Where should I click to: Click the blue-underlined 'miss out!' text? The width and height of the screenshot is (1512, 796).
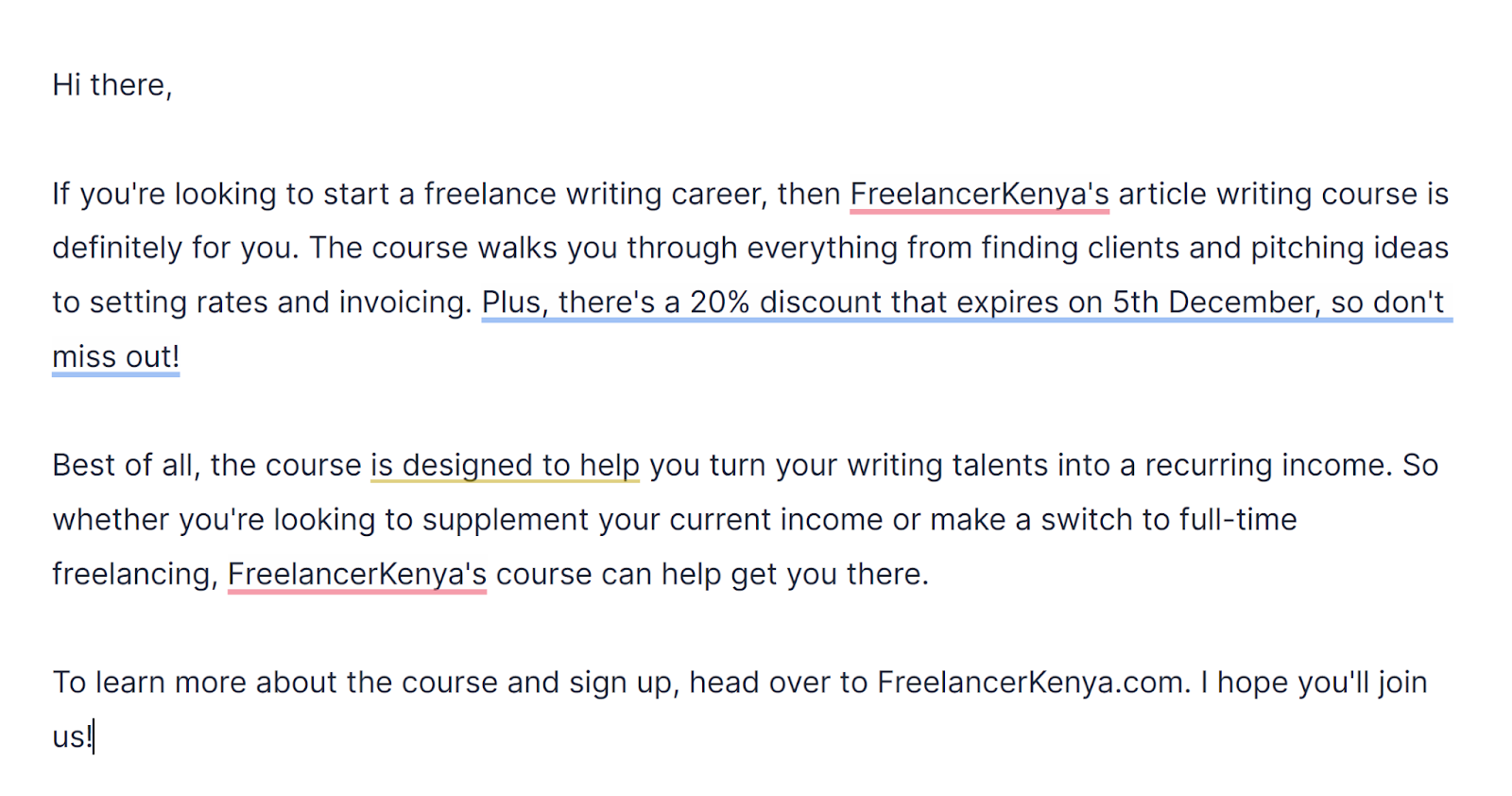pos(115,357)
